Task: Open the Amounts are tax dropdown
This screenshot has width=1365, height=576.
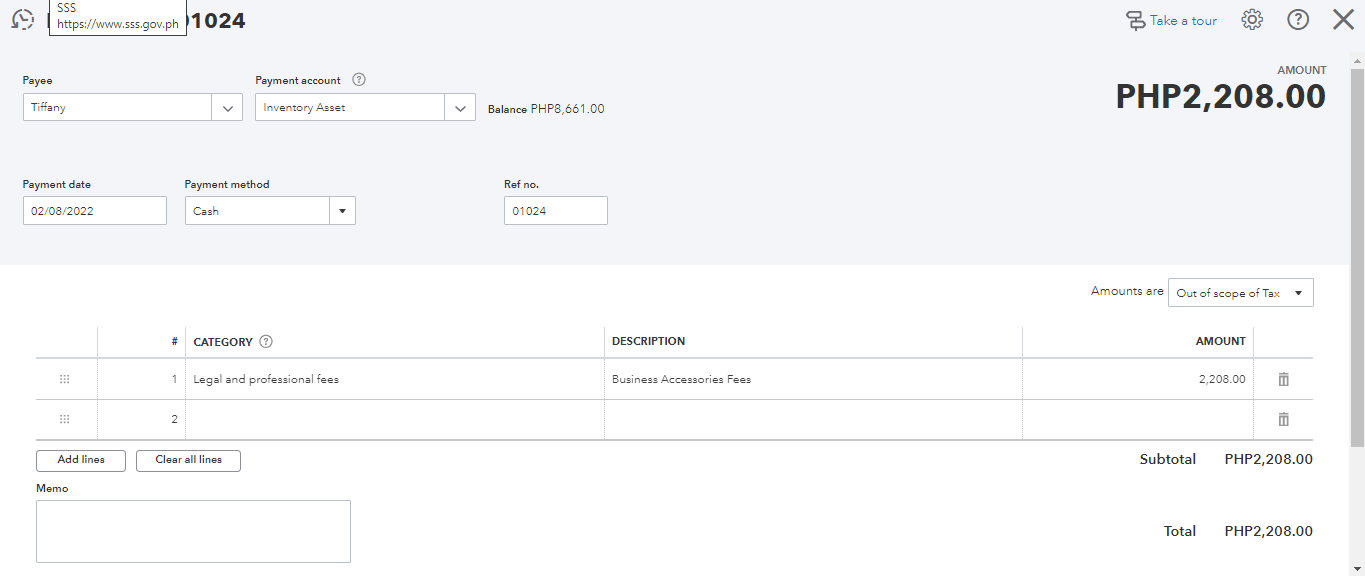Action: (x=1241, y=293)
